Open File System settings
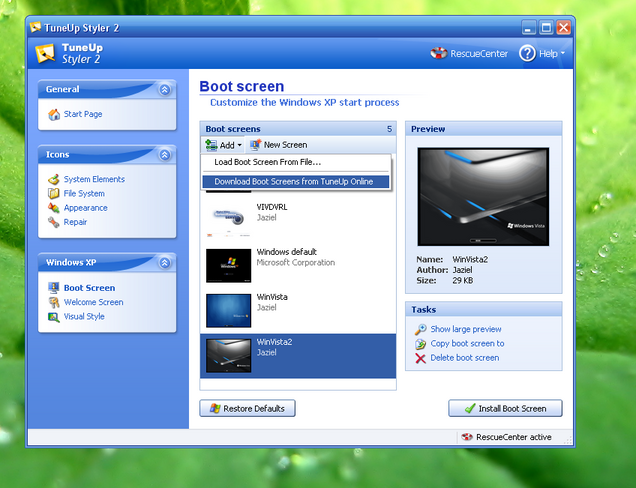636x488 pixels. (x=84, y=193)
